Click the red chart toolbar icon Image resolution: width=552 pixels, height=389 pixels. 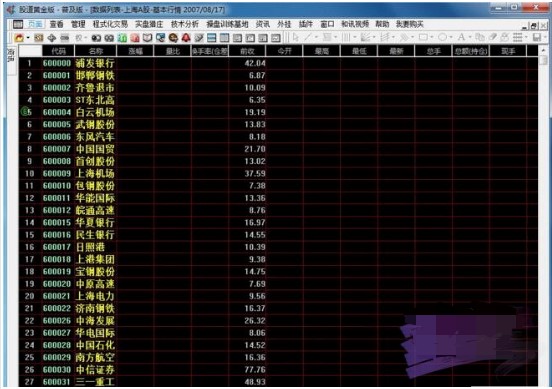(135, 38)
